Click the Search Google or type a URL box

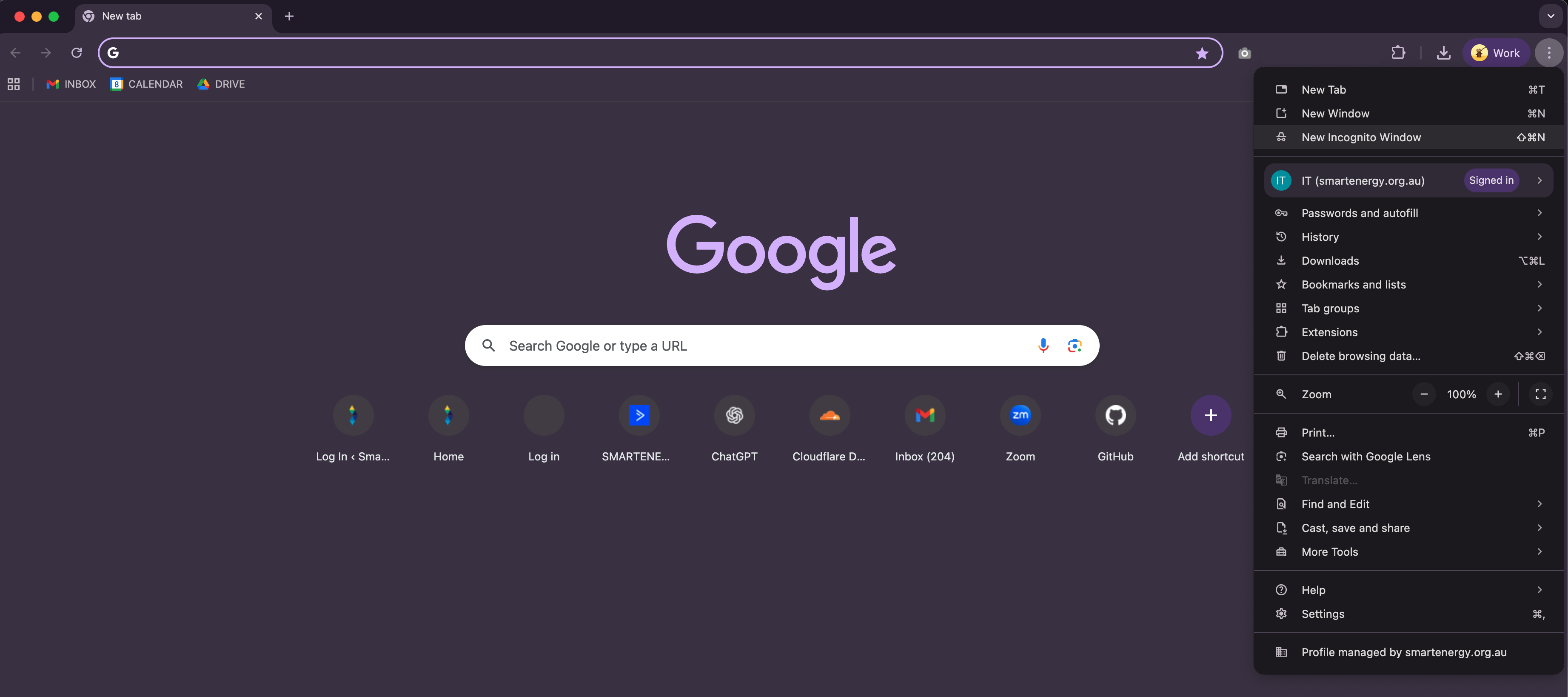[x=781, y=346]
